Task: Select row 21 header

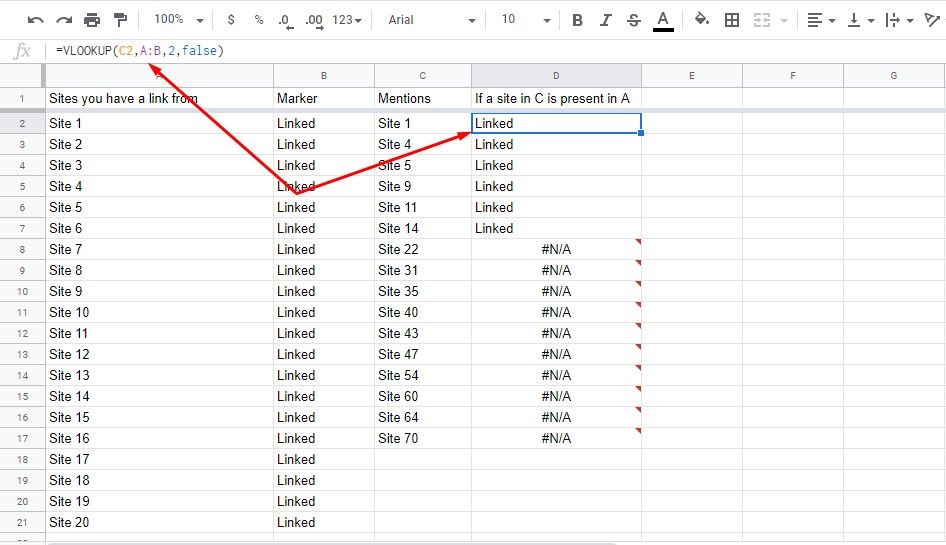Action: pos(22,522)
